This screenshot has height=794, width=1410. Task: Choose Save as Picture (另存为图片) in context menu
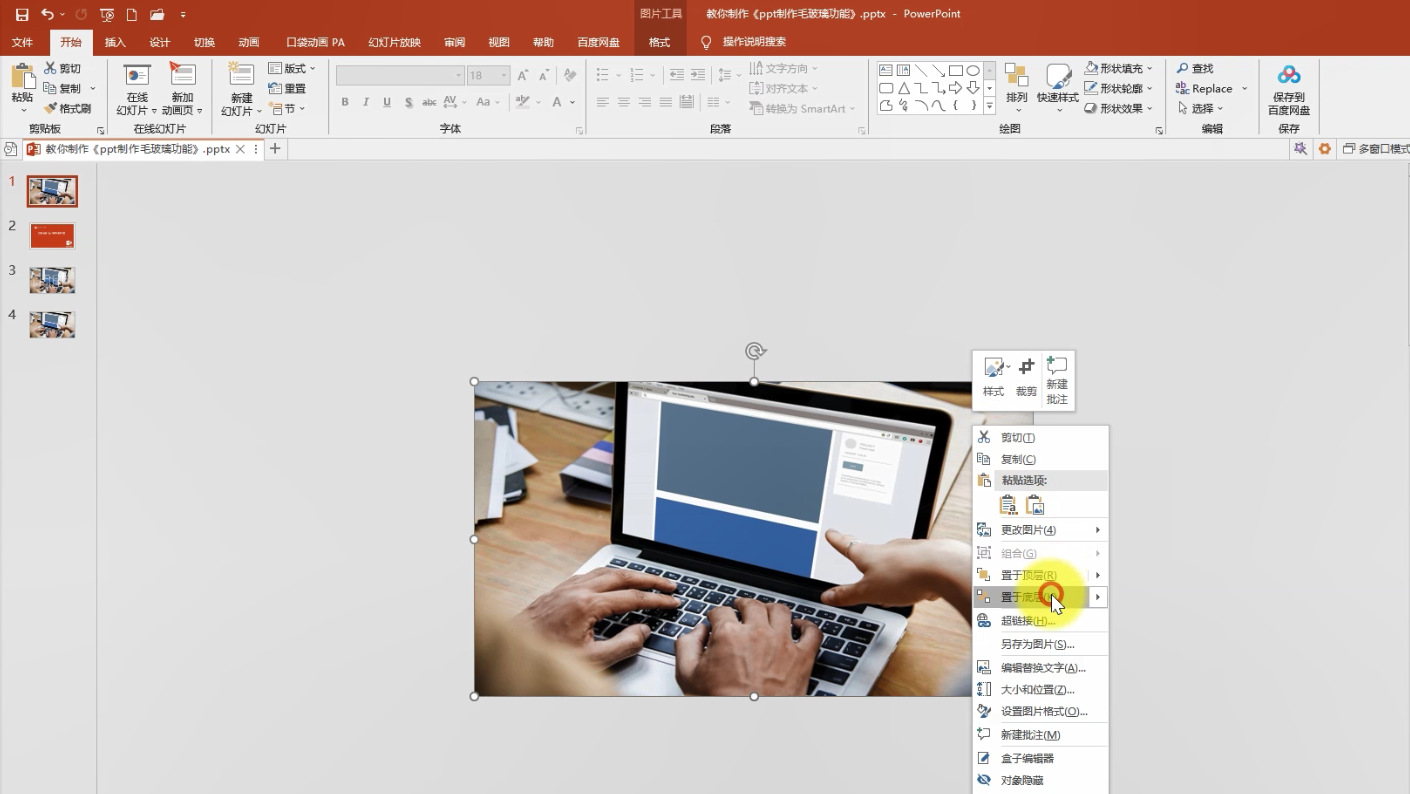(1040, 644)
